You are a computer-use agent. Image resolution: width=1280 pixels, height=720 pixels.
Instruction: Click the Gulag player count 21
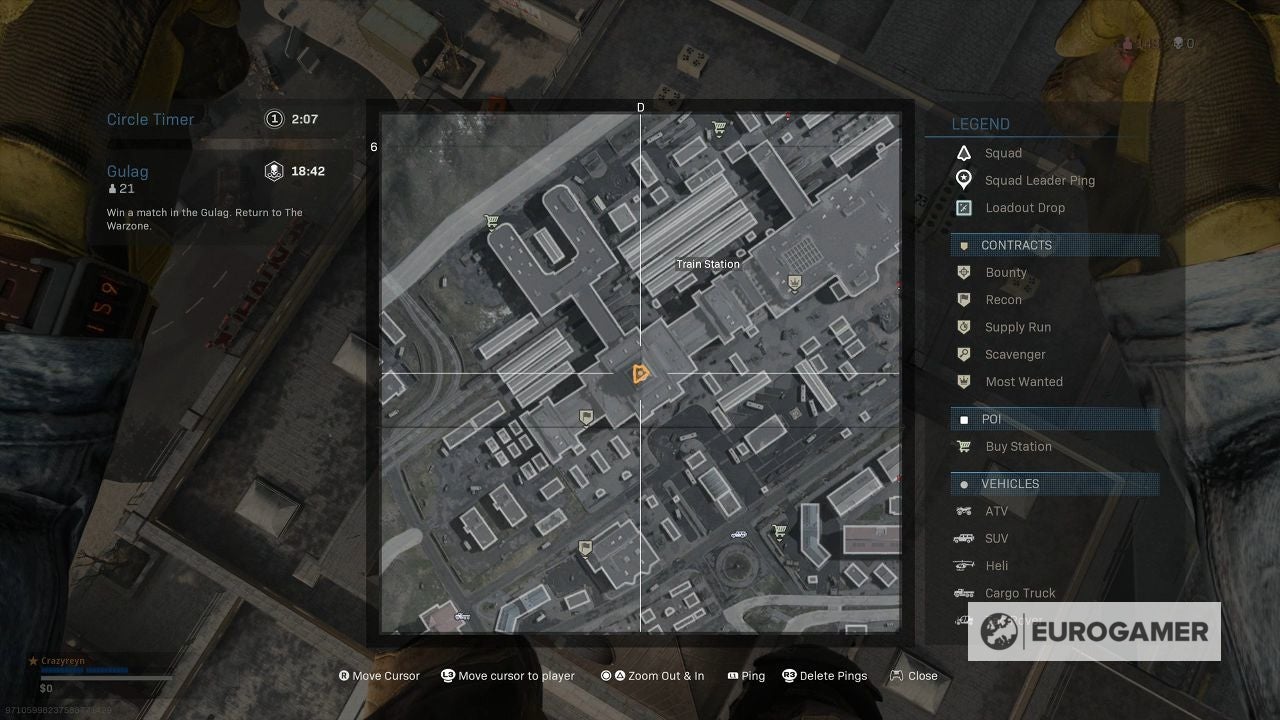point(121,189)
